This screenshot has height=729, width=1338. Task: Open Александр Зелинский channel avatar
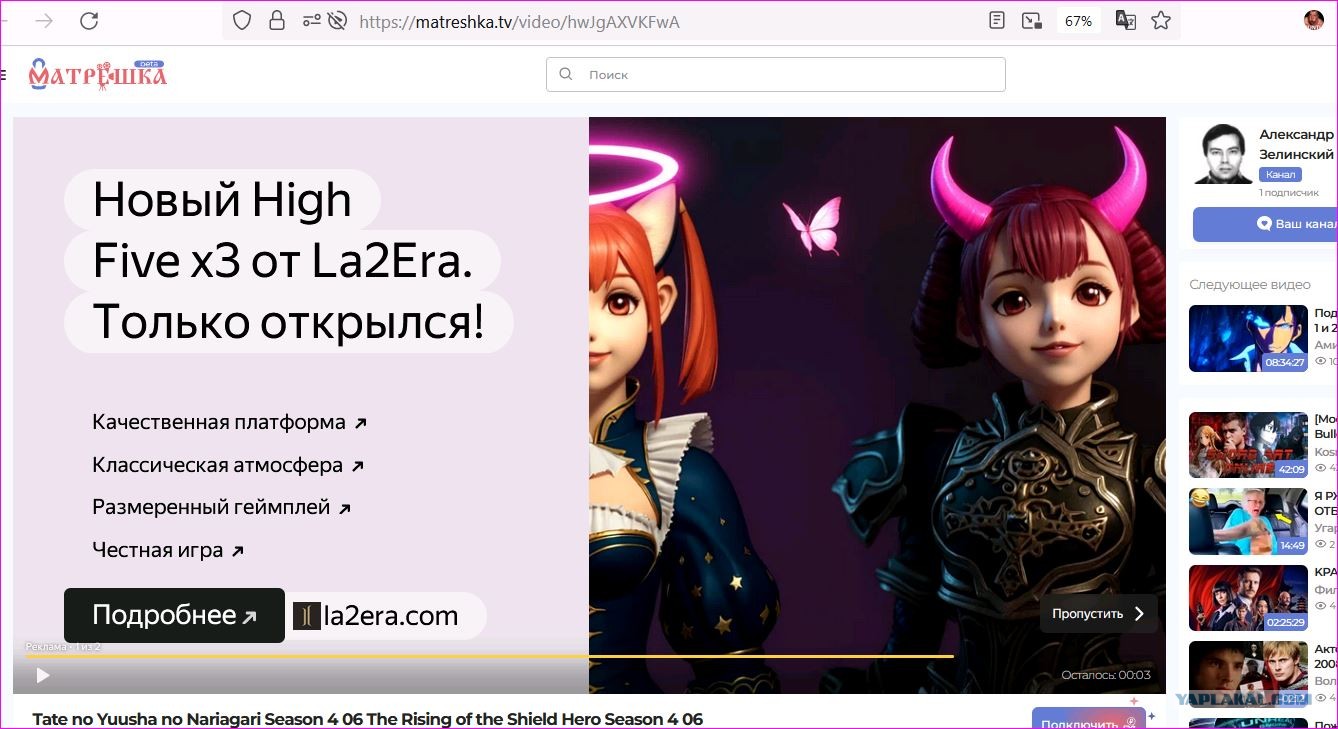1222,154
